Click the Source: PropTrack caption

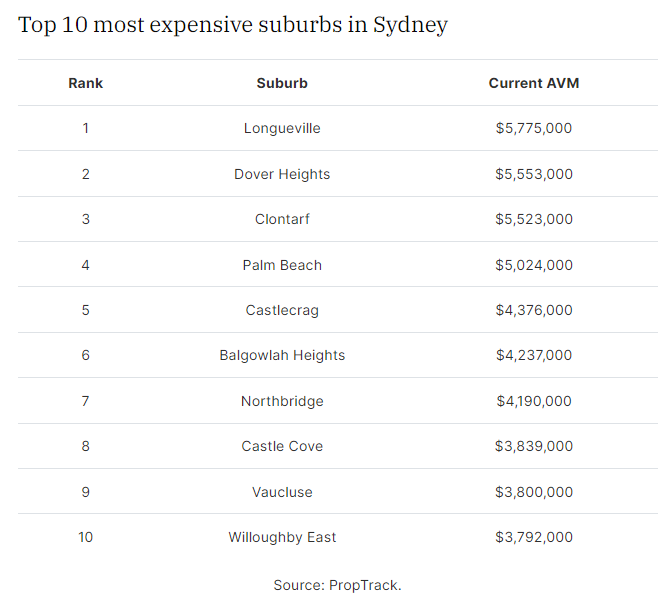(337, 585)
